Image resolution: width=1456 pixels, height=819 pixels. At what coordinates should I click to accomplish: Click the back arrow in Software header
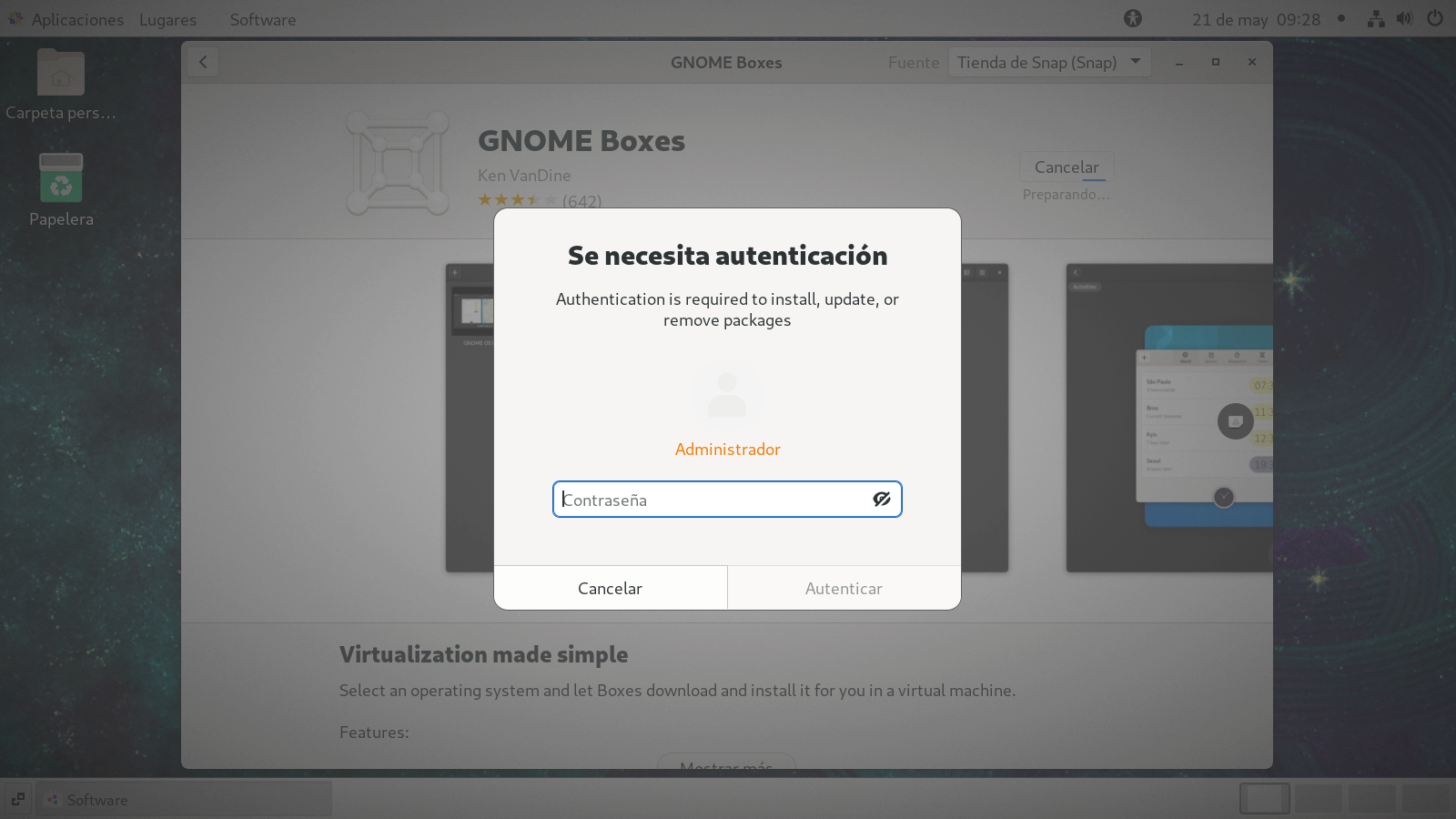[203, 62]
